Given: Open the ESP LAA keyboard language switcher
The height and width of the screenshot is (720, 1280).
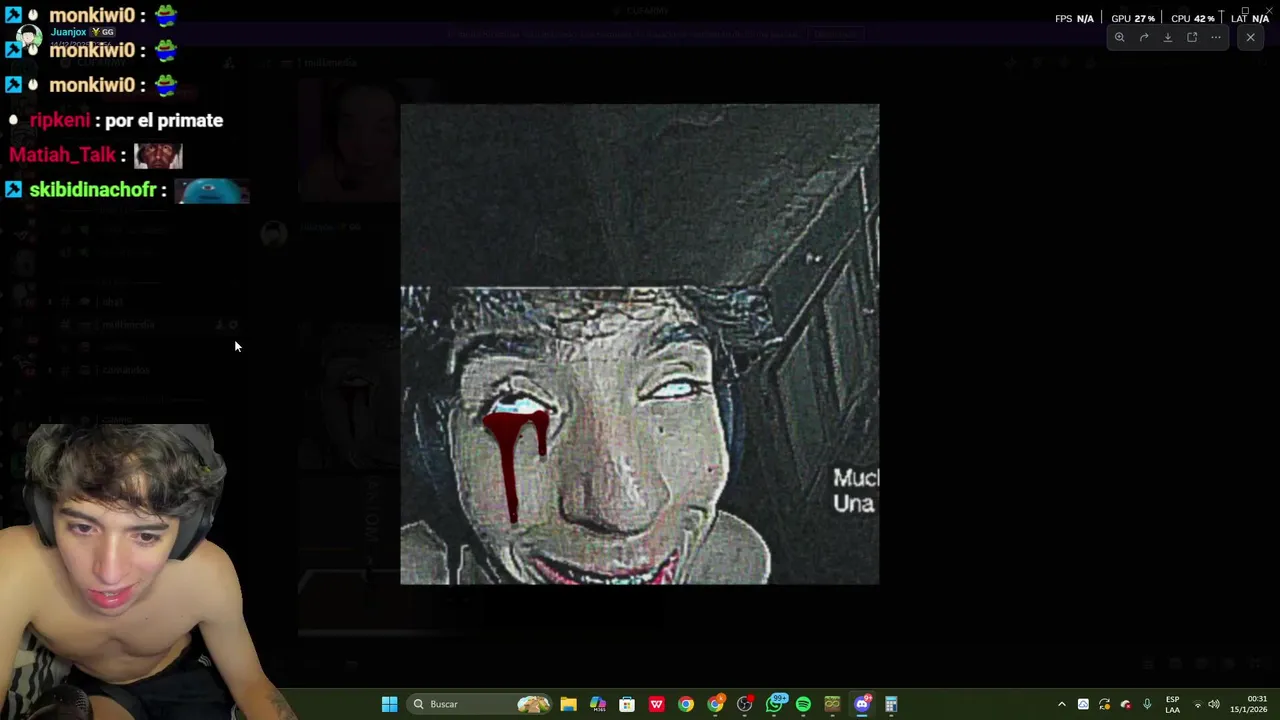Looking at the screenshot, I should [1172, 704].
